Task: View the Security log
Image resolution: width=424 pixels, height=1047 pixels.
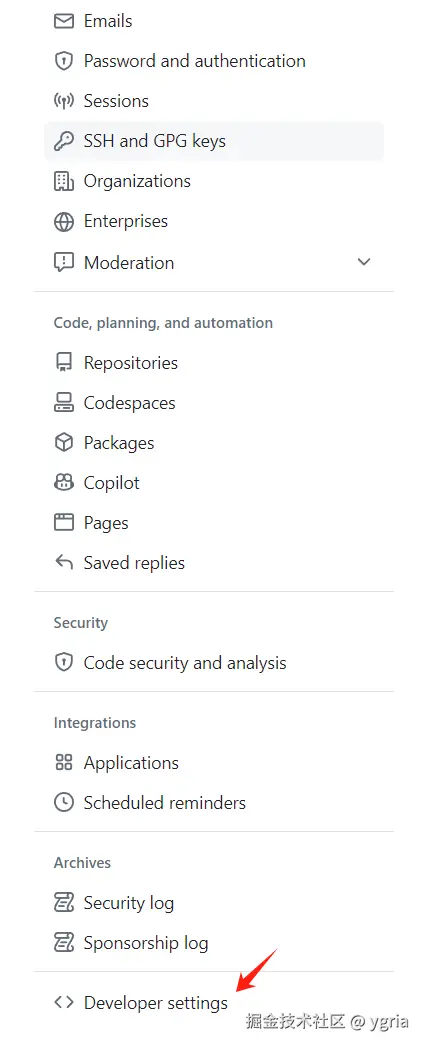Action: [x=214, y=903]
